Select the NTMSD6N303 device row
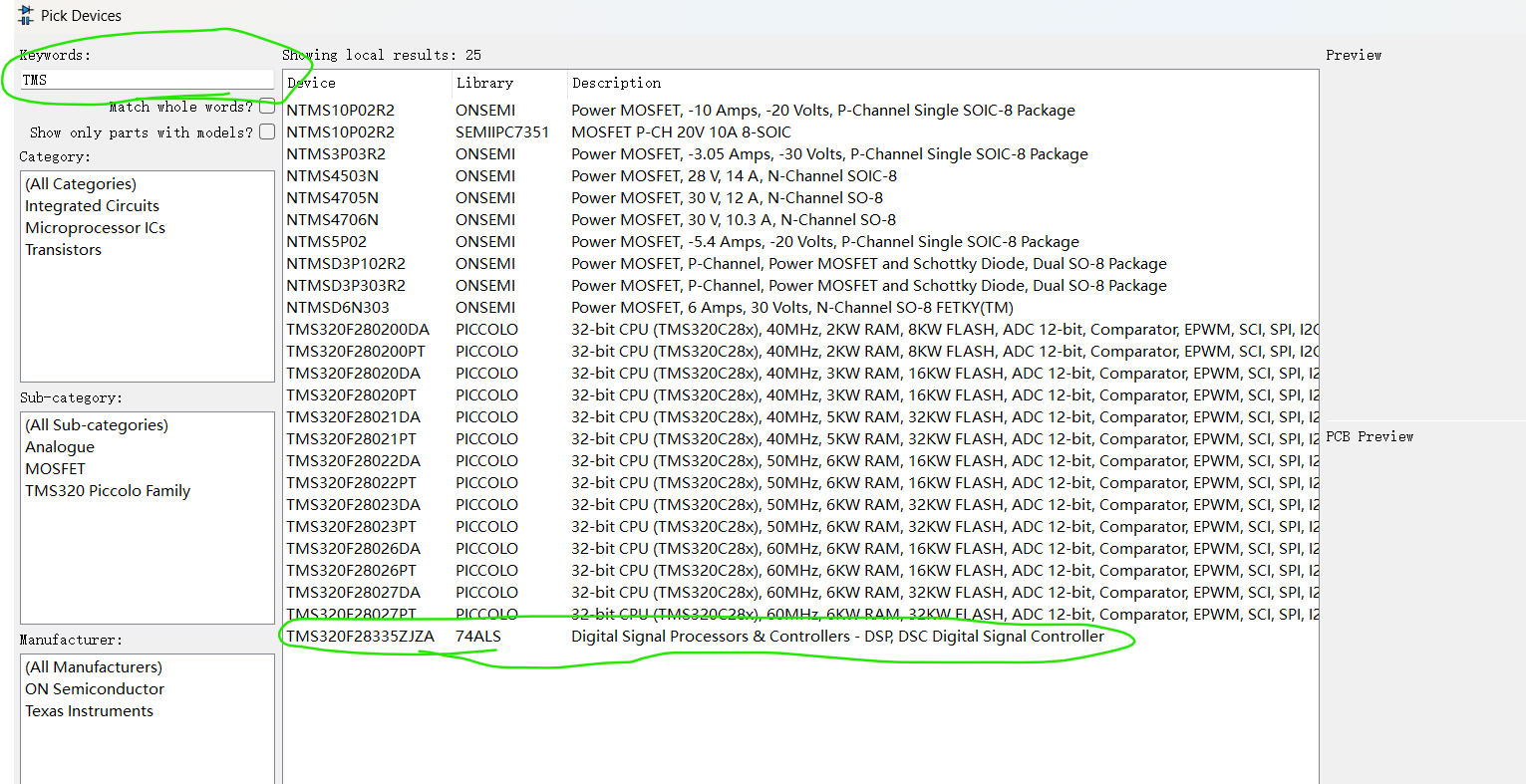1526x784 pixels. click(800, 308)
